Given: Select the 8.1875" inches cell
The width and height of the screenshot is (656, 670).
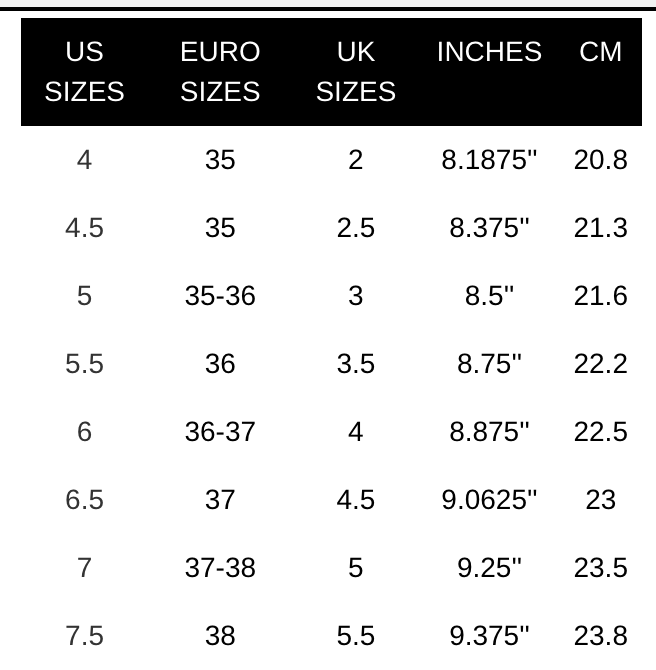Looking at the screenshot, I should (489, 160).
